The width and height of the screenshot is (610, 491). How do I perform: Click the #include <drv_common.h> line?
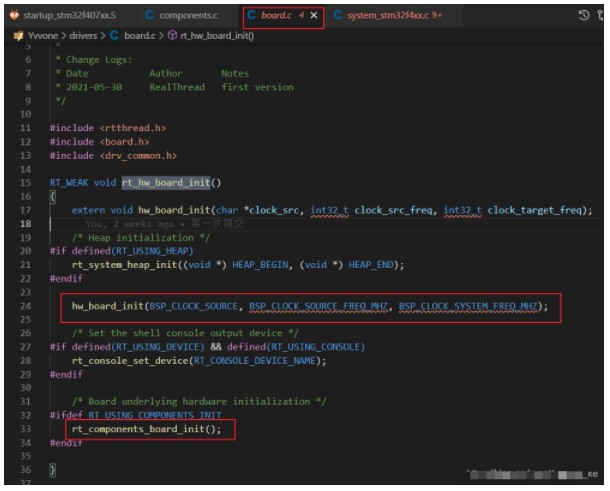(x=113, y=156)
